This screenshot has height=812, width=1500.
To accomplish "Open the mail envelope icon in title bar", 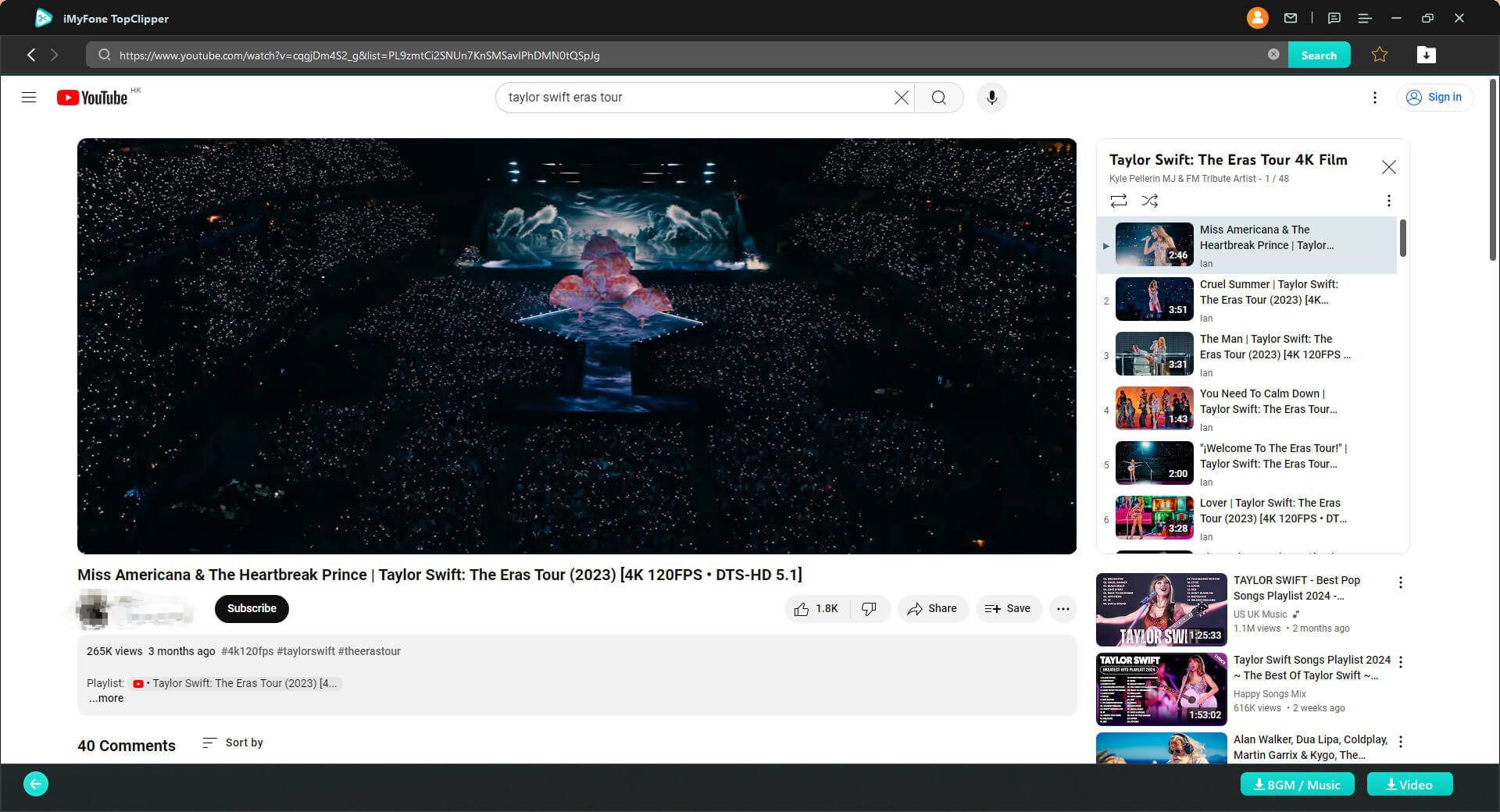I will (1291, 18).
